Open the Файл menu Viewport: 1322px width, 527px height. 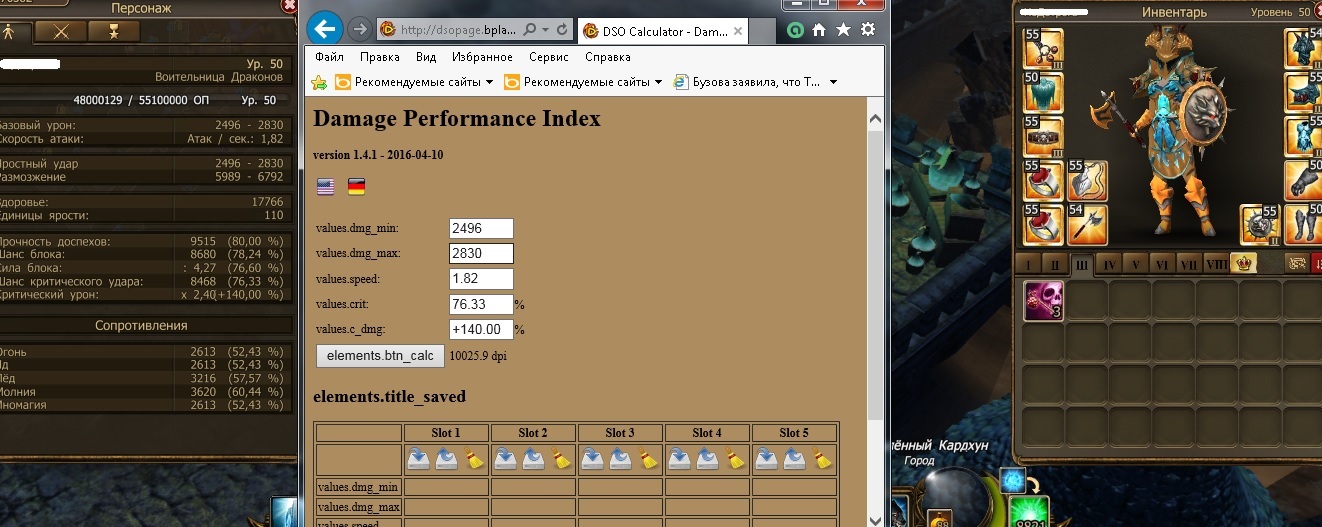coord(329,57)
